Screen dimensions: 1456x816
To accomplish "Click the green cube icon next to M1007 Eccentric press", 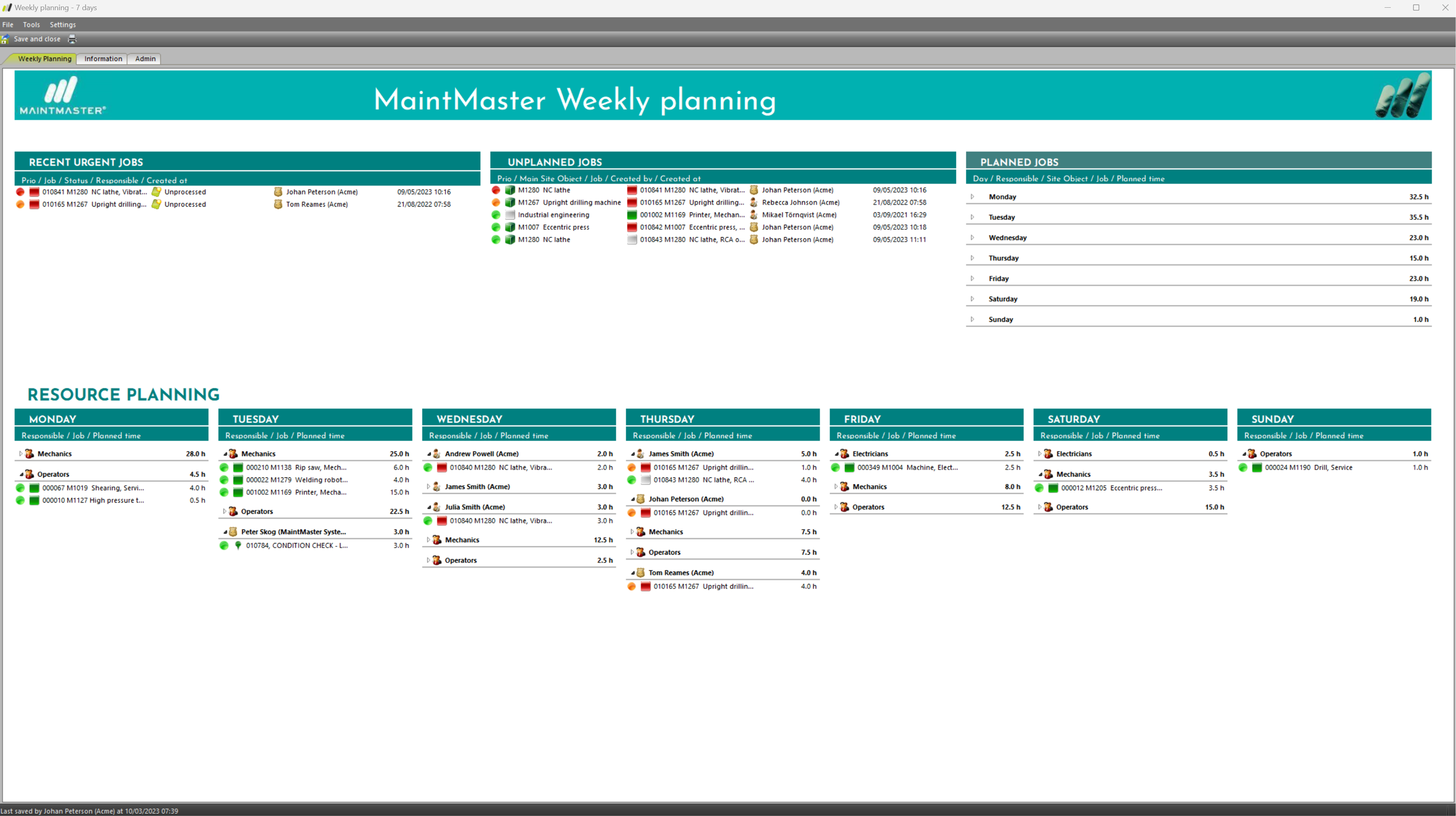I will (x=510, y=227).
